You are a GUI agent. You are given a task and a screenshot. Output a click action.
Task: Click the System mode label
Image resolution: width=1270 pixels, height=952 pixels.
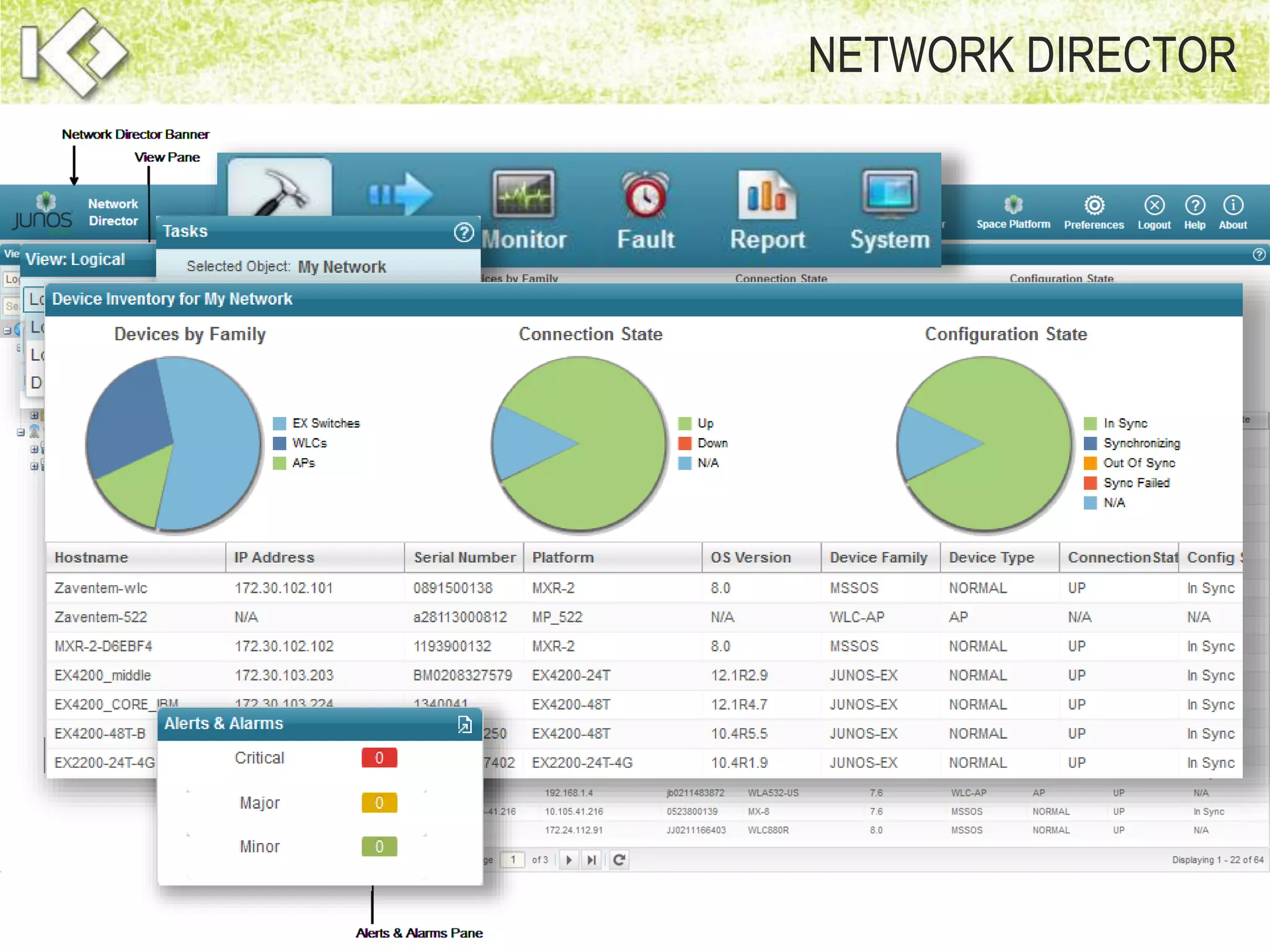tap(890, 239)
